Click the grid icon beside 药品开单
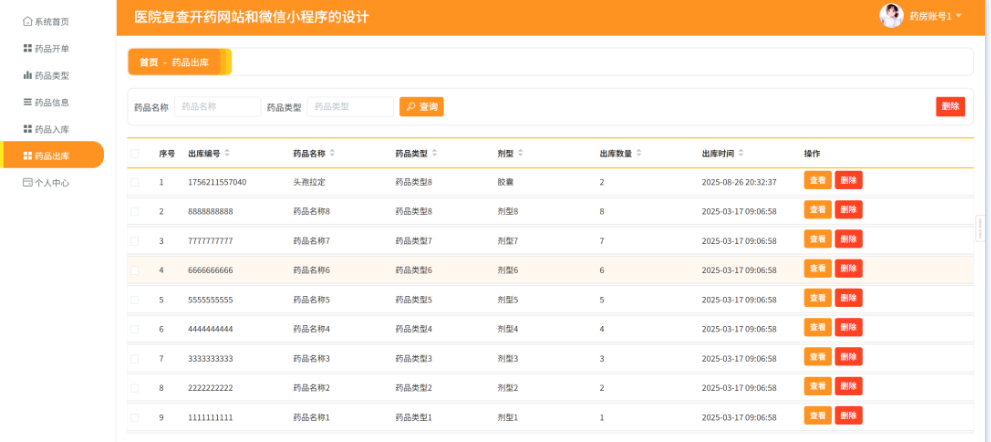991x442 pixels. coord(27,48)
